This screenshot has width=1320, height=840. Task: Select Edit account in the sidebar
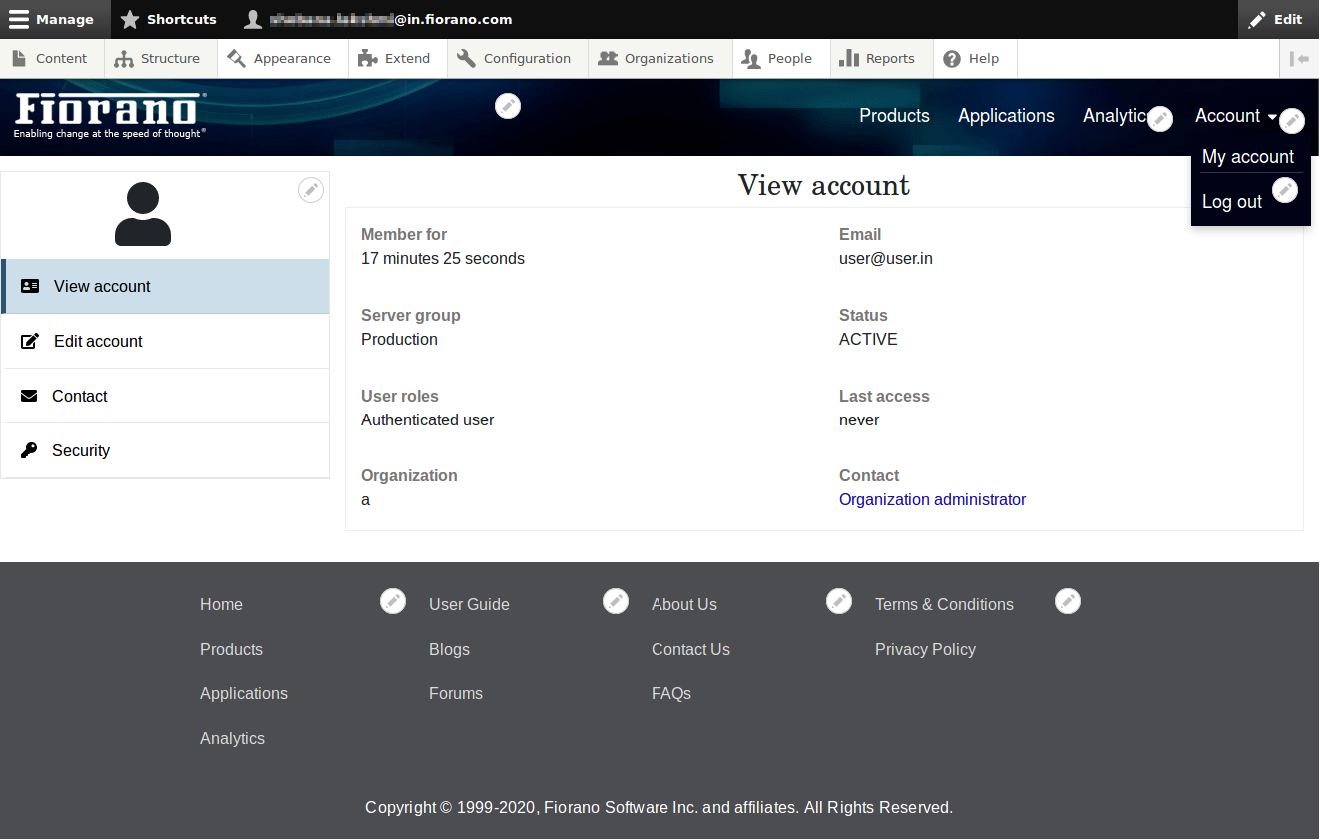coord(98,341)
